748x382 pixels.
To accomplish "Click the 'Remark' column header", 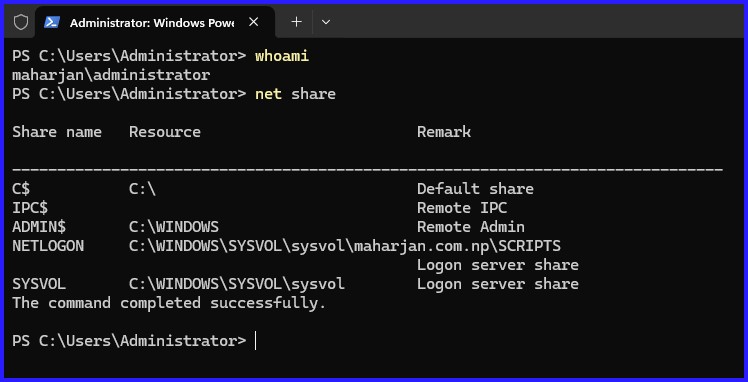I will tap(444, 132).
